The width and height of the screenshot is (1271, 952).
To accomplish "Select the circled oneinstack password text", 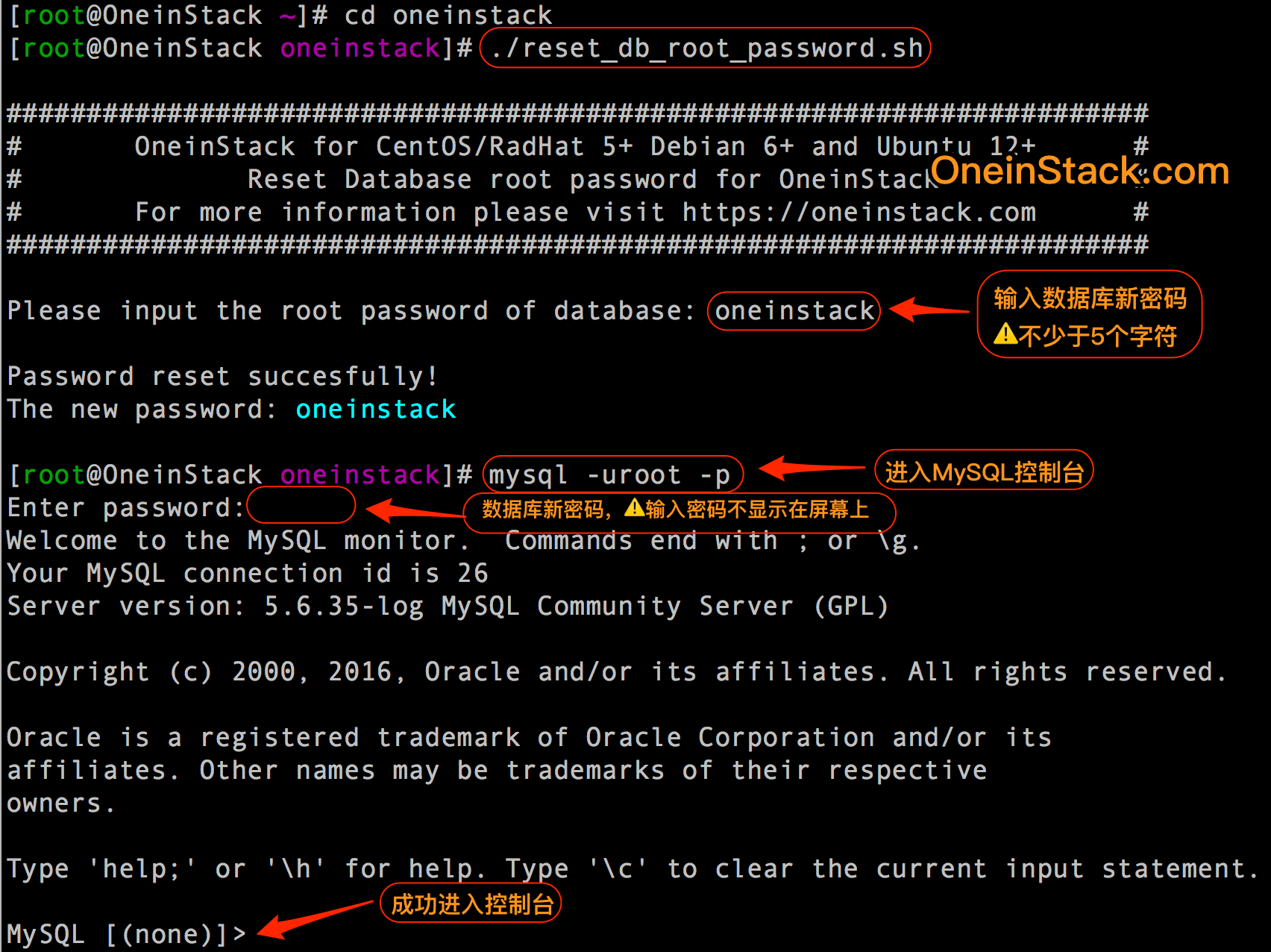I will pyautogui.click(x=793, y=310).
